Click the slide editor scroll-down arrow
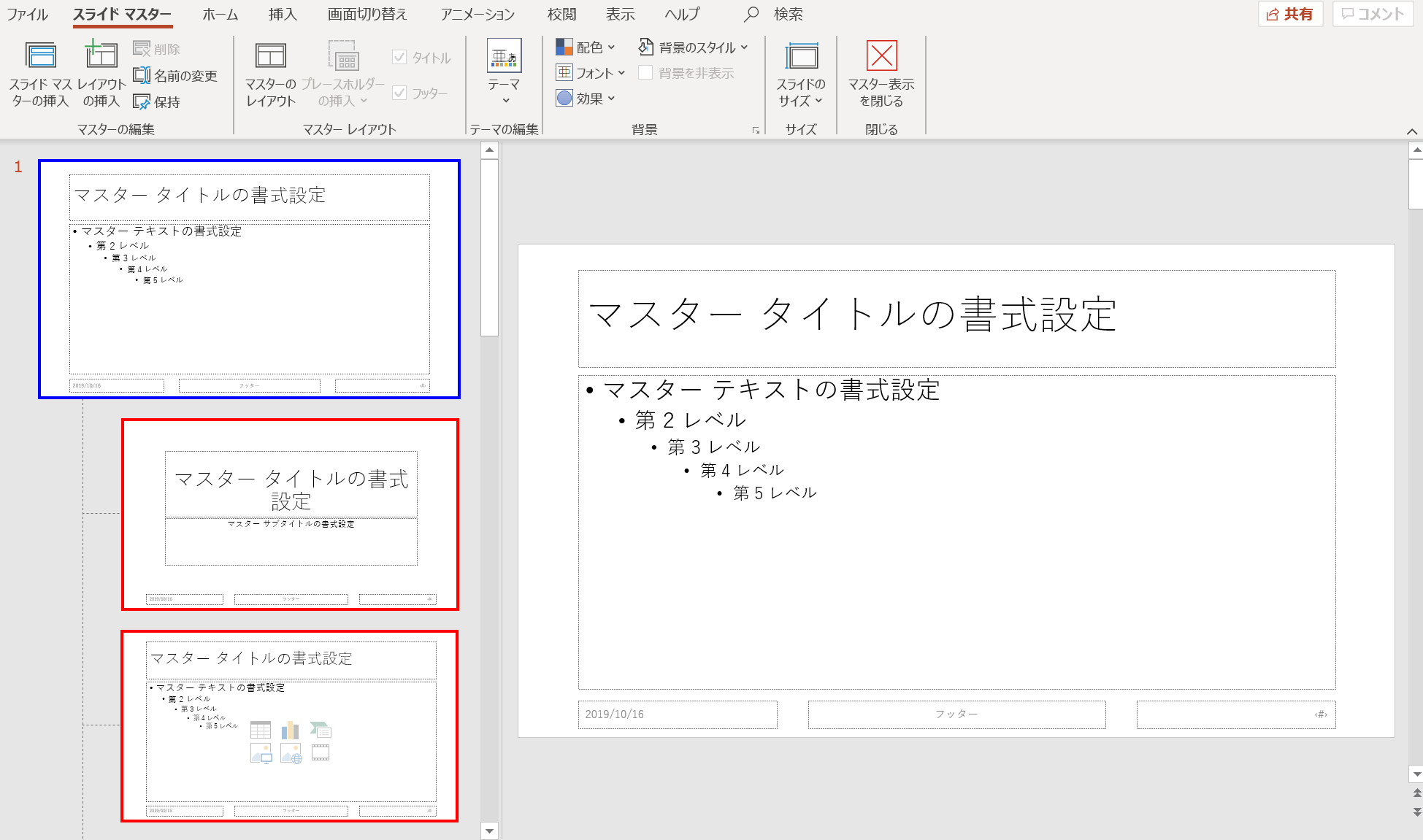The width and height of the screenshot is (1423, 840). coord(1416,774)
